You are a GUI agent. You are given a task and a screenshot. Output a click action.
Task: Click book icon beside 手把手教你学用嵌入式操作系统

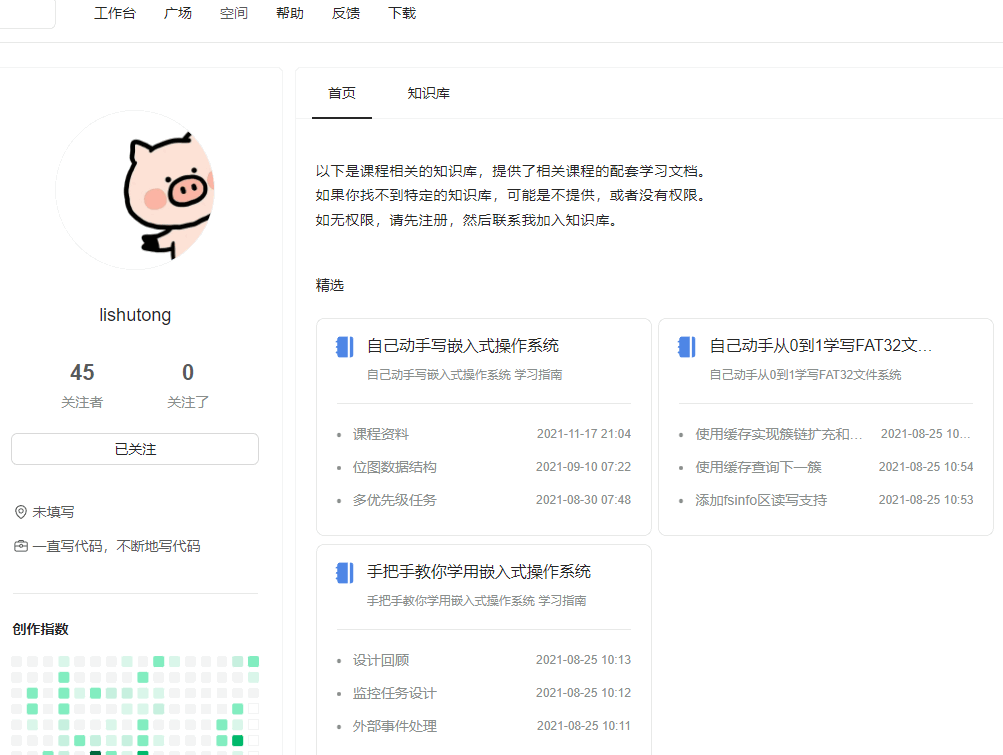(x=345, y=573)
